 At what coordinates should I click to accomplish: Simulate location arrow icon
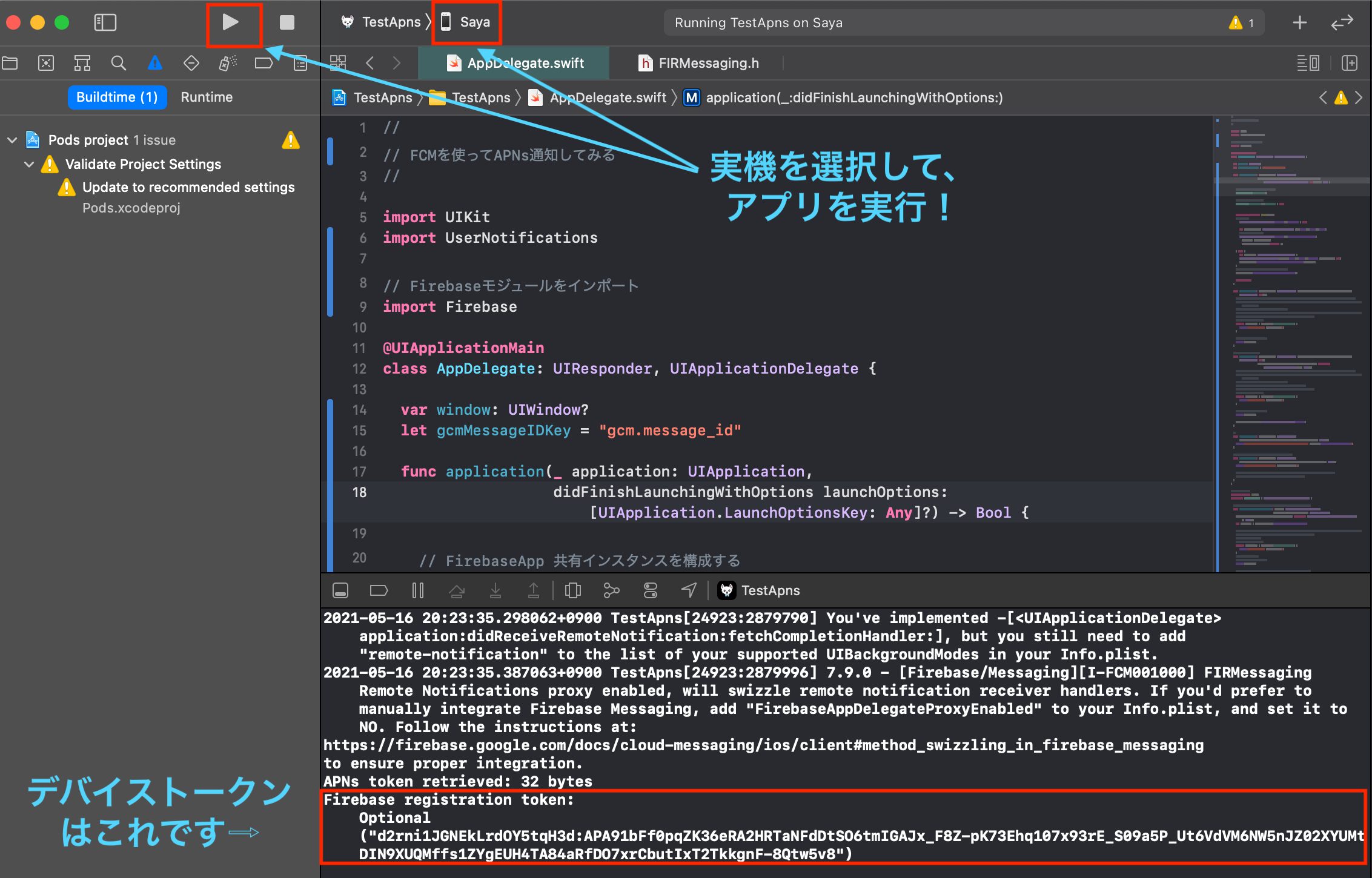[x=689, y=590]
